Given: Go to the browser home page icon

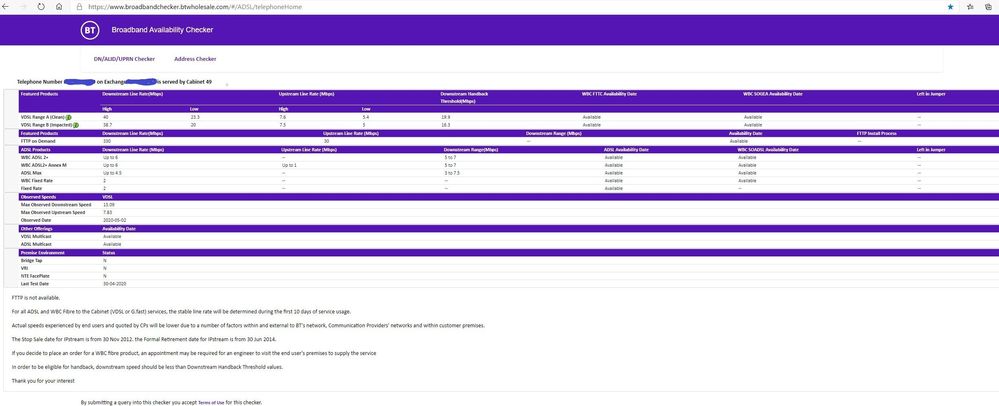Looking at the screenshot, I should tap(59, 6).
